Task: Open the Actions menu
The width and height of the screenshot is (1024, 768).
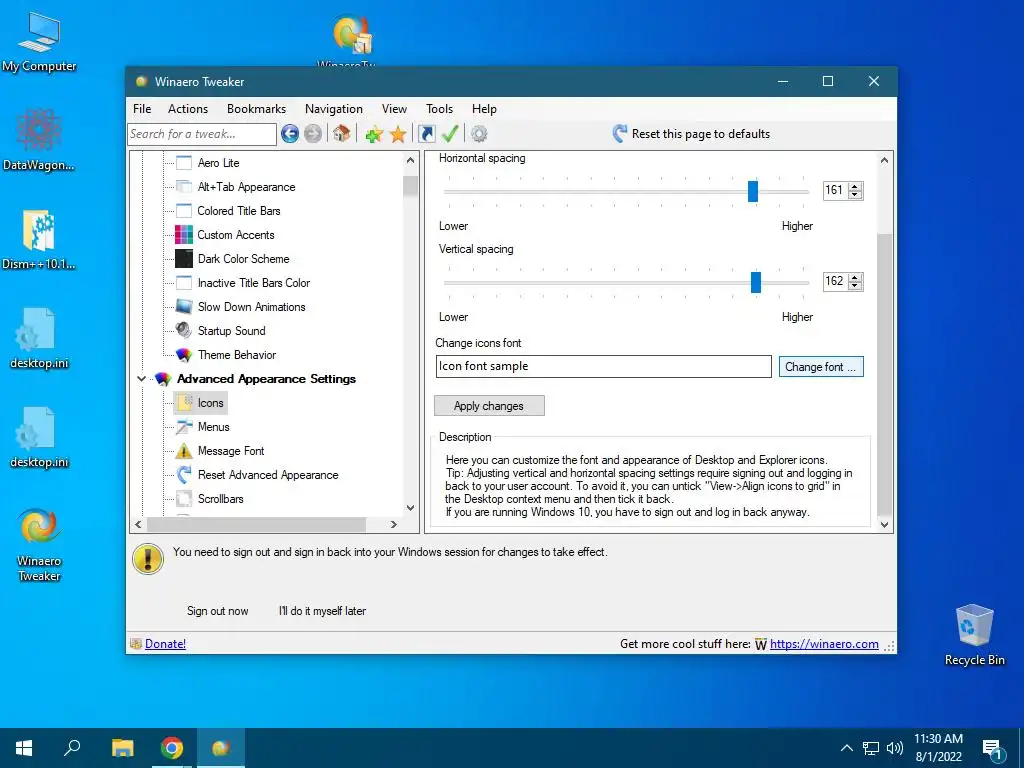Action: pyautogui.click(x=187, y=109)
